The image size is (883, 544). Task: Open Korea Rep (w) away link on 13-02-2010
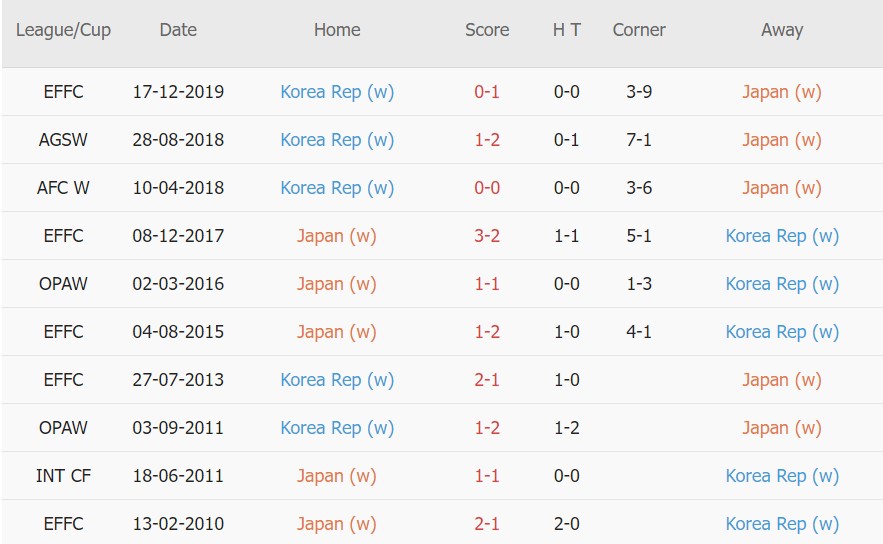[x=781, y=524]
